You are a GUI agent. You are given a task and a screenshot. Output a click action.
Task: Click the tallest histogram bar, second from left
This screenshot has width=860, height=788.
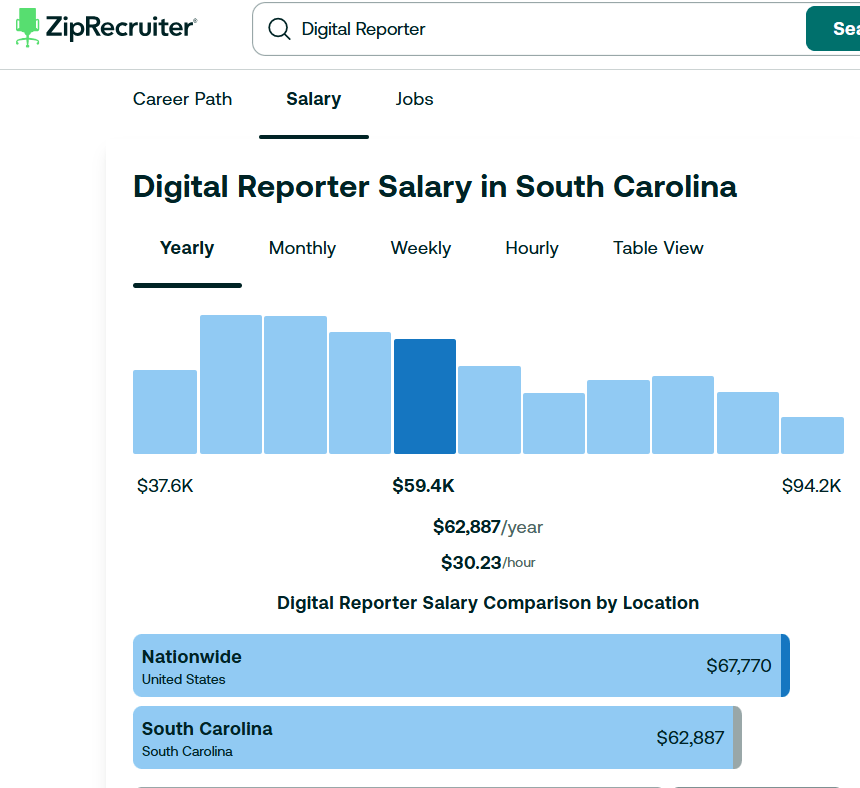pos(231,385)
